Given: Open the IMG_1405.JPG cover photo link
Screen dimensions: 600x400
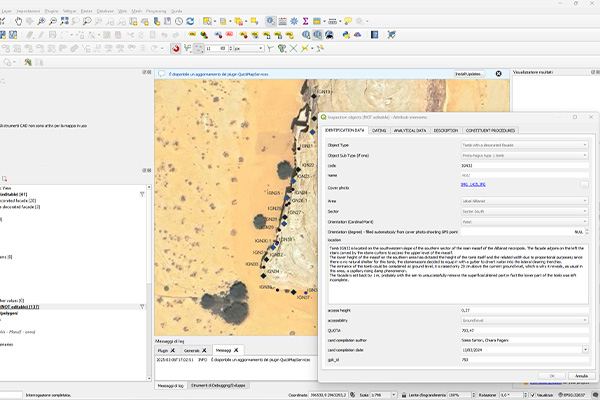Looking at the screenshot, I should pyautogui.click(x=473, y=185).
